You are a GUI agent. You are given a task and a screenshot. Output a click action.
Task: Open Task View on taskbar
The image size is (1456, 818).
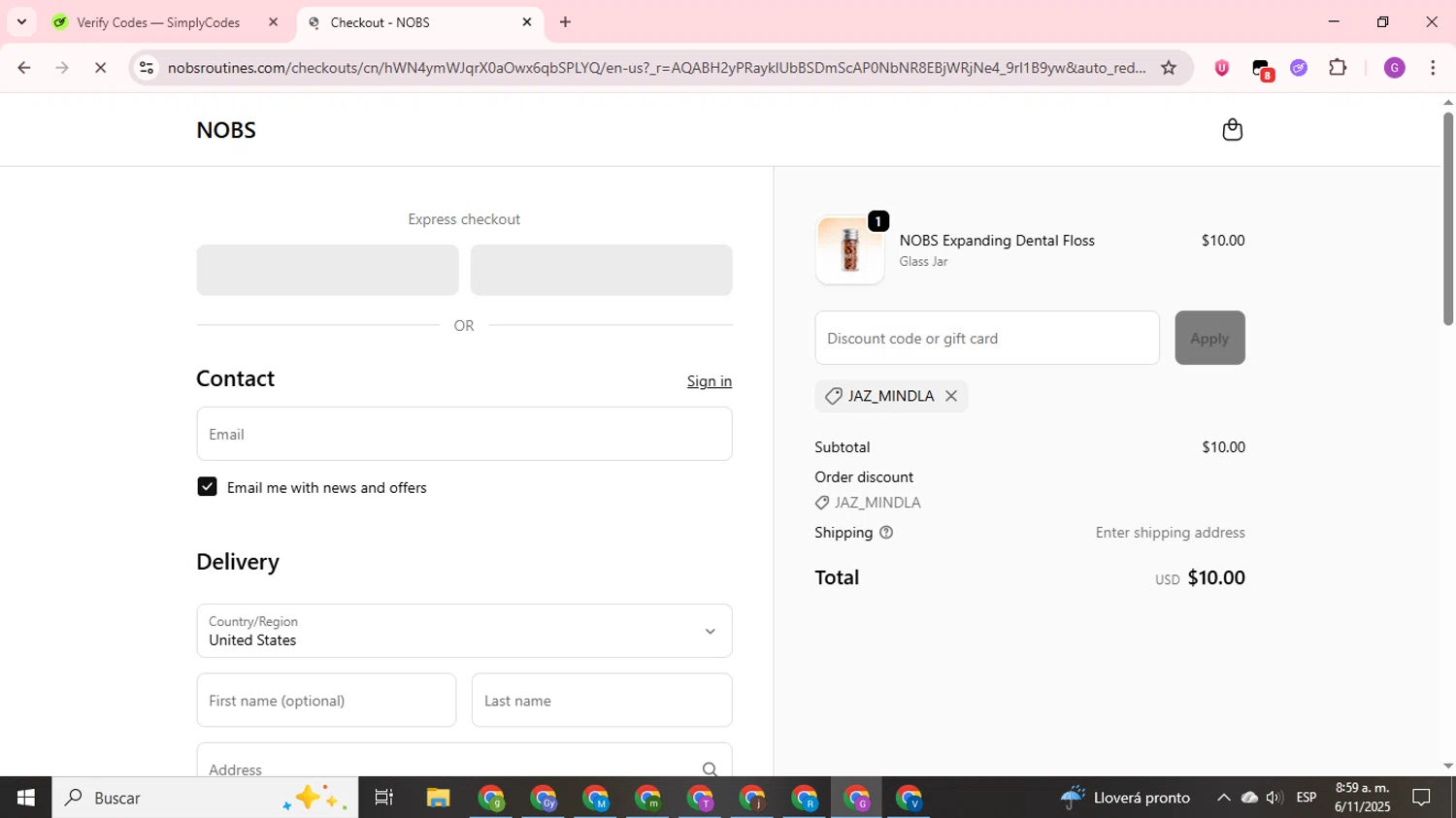pyautogui.click(x=384, y=798)
